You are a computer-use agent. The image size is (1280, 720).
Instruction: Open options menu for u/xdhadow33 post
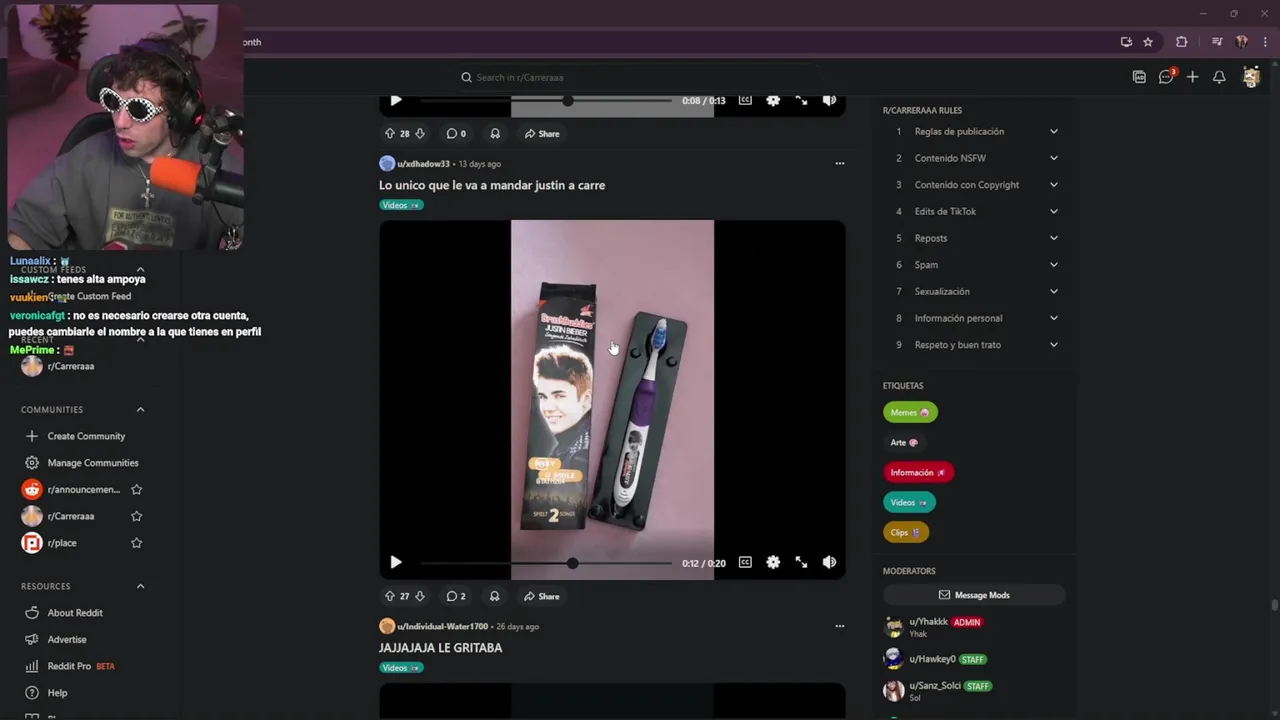[x=840, y=163]
